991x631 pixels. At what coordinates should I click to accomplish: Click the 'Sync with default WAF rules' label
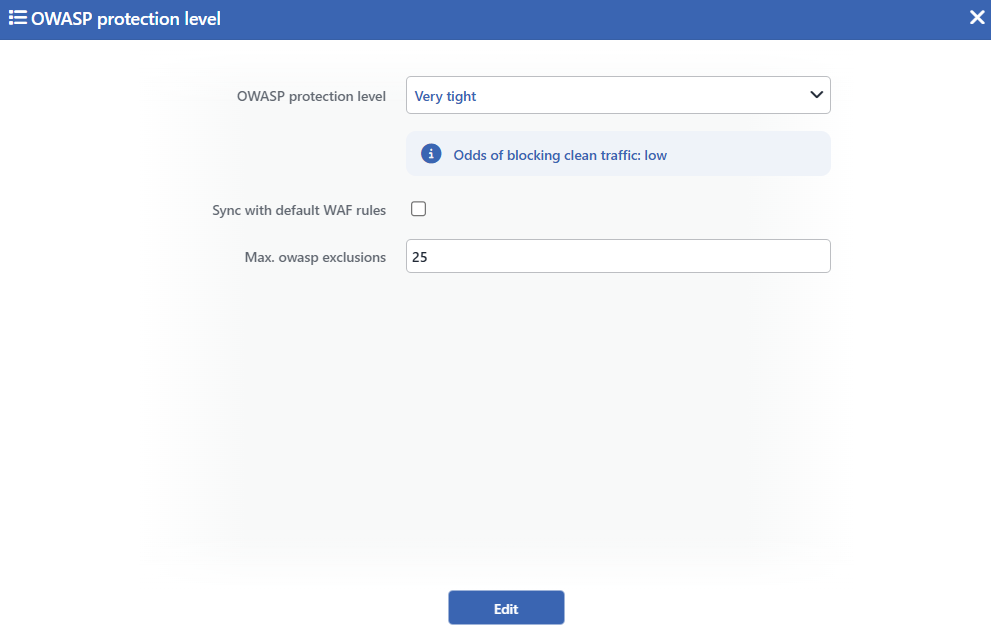coord(299,211)
